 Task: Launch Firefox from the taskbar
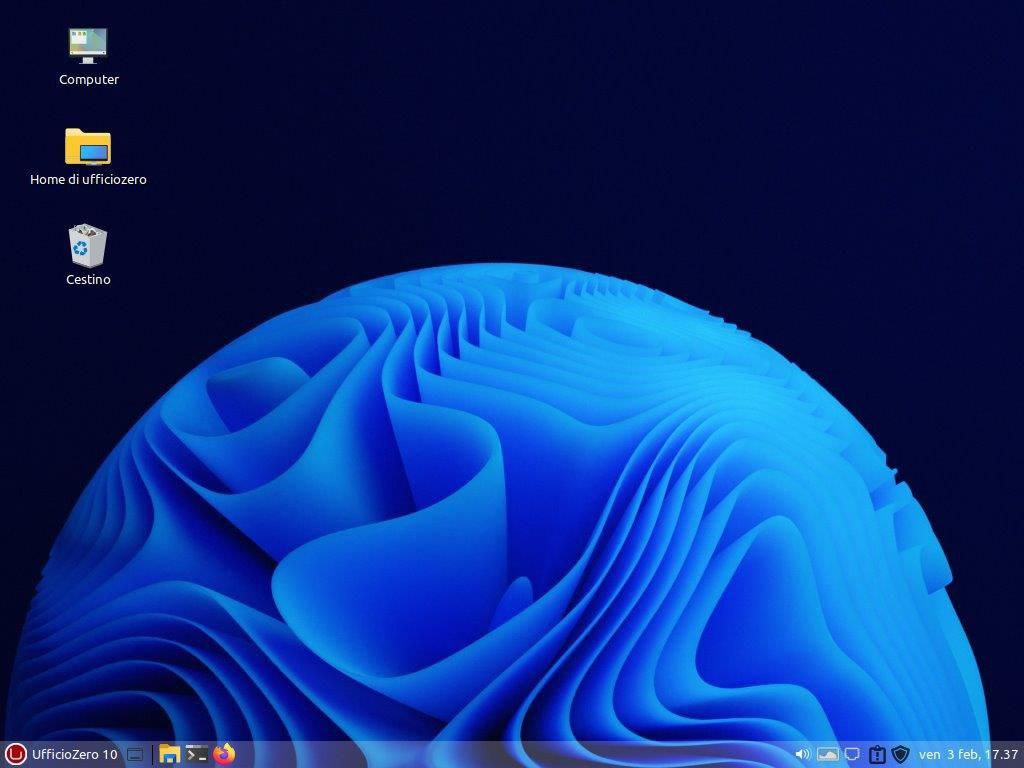click(224, 754)
